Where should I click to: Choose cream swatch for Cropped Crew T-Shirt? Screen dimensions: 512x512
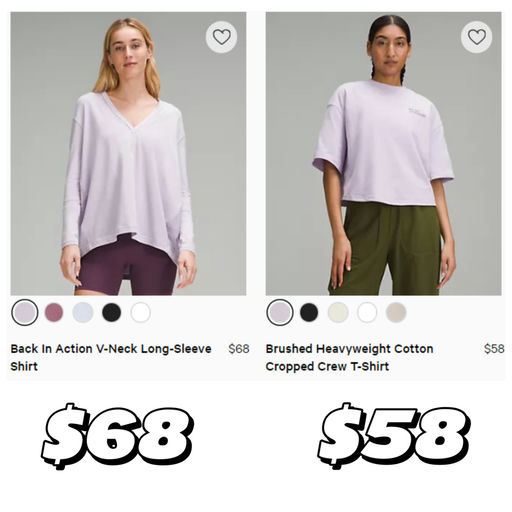[x=338, y=312]
